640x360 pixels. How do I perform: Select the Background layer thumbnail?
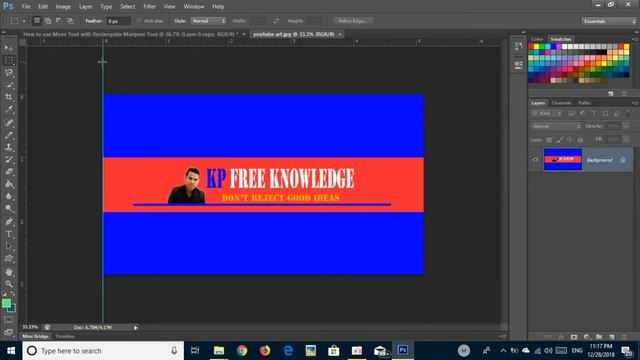click(x=562, y=159)
